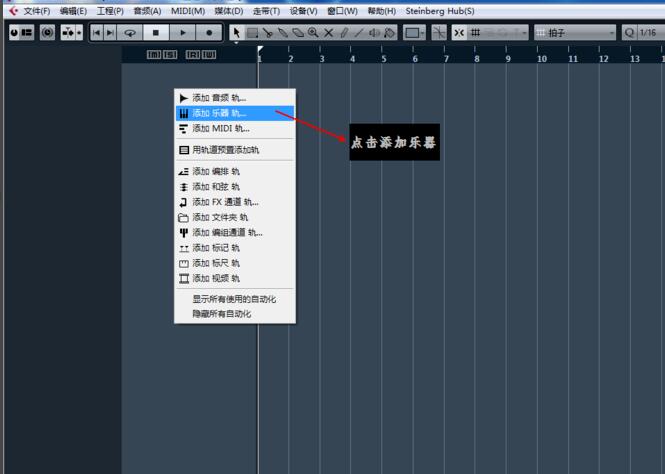
Task: Choose 添加 标记 轨 menu entry
Action: point(235,248)
